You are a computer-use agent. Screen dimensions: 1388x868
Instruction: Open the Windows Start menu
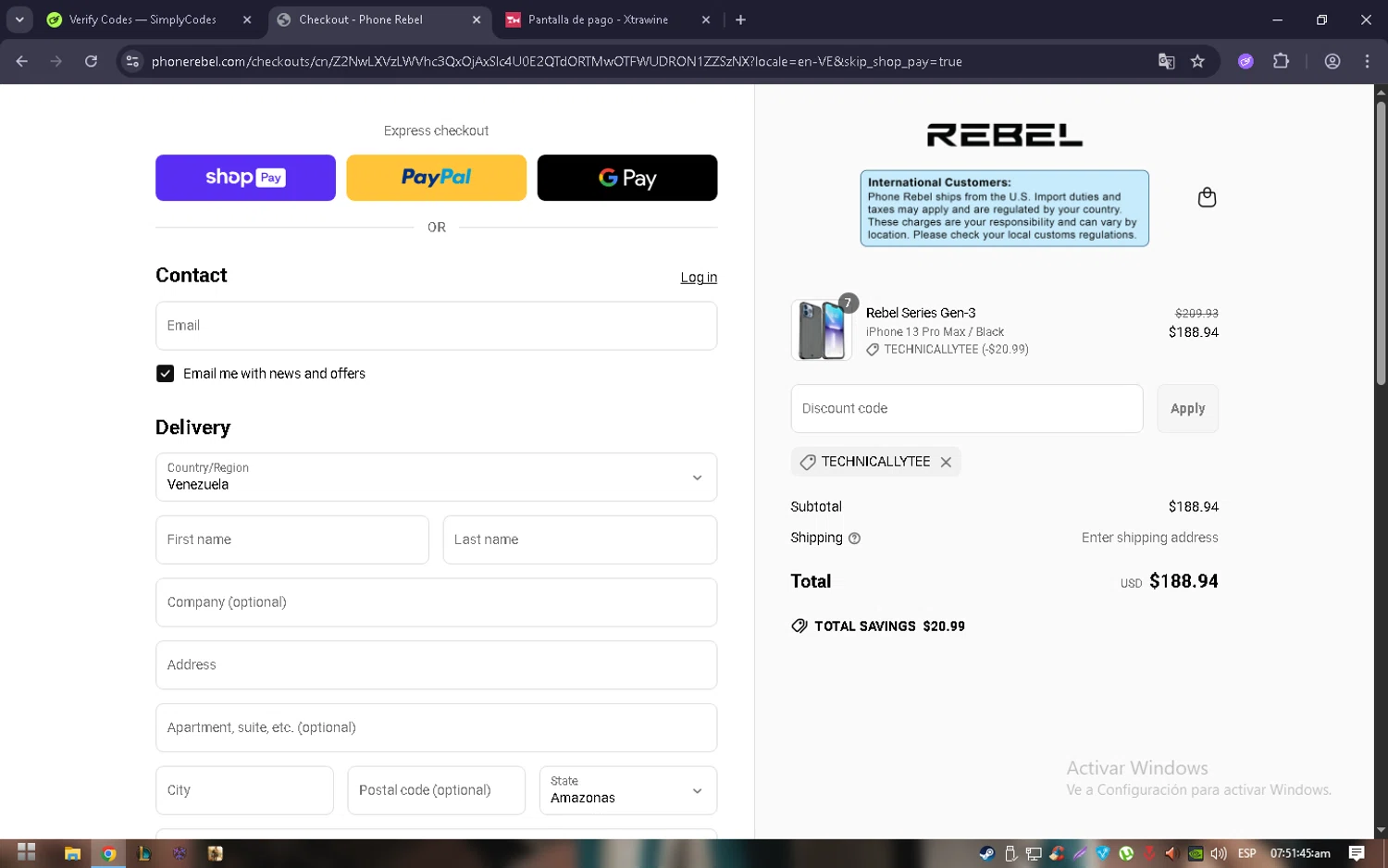click(x=26, y=853)
